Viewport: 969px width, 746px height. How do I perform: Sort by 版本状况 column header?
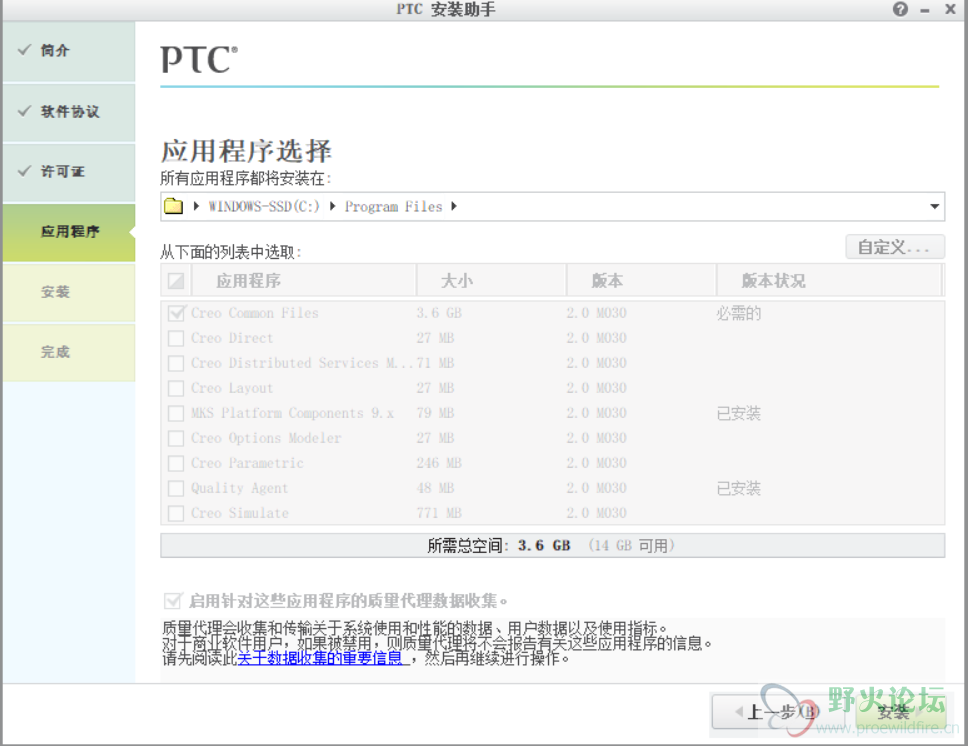tap(829, 281)
